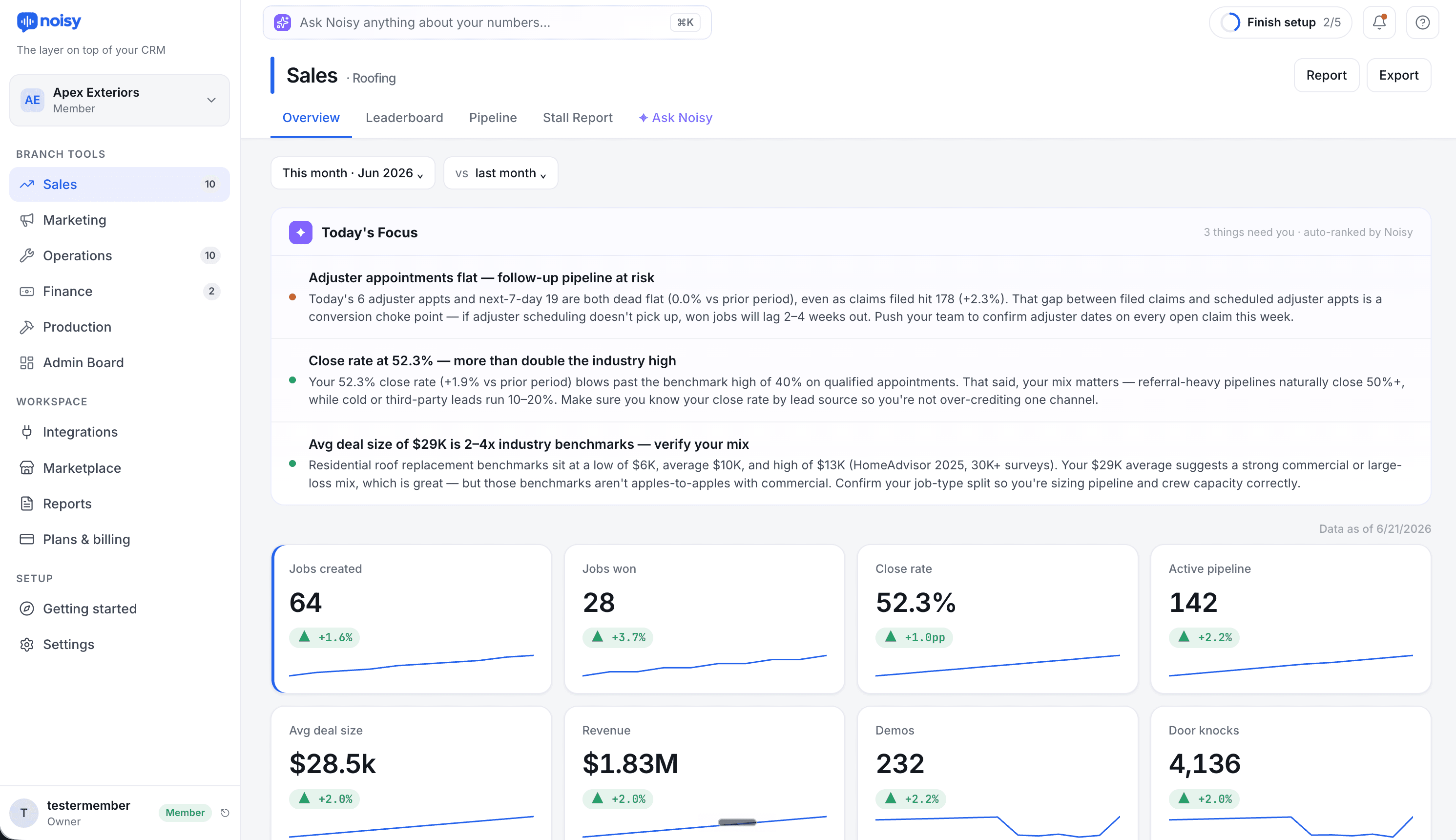
Task: Open the Stall Report tab
Action: (578, 118)
